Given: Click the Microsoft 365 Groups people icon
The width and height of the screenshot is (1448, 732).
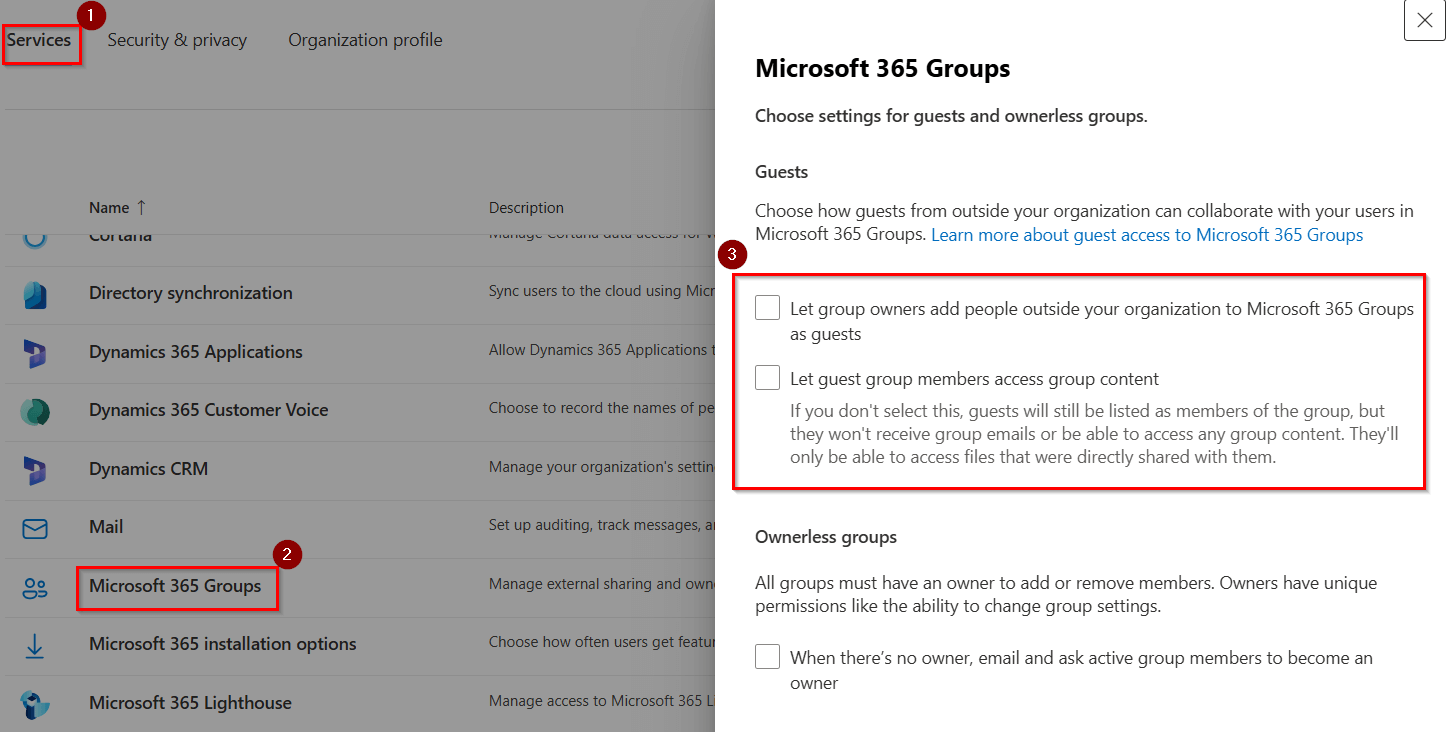Looking at the screenshot, I should pos(35,587).
